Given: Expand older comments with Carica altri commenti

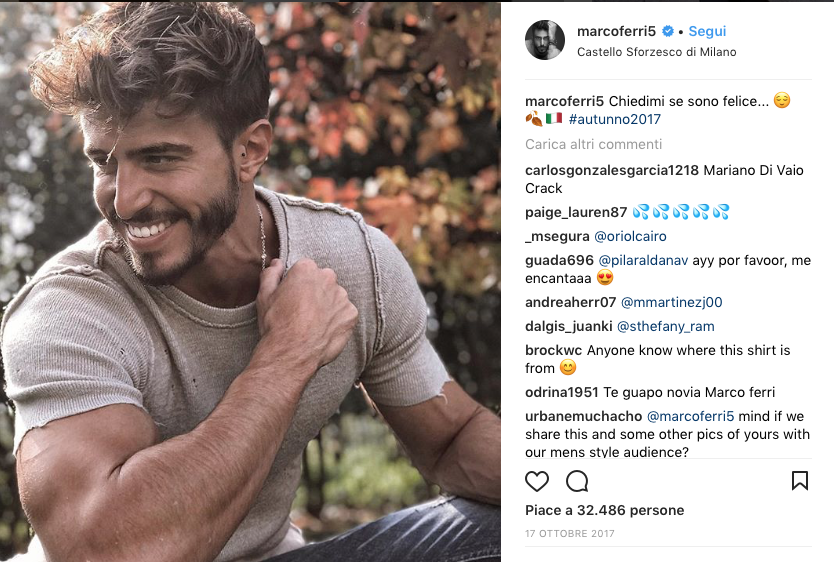Looking at the screenshot, I should (593, 144).
